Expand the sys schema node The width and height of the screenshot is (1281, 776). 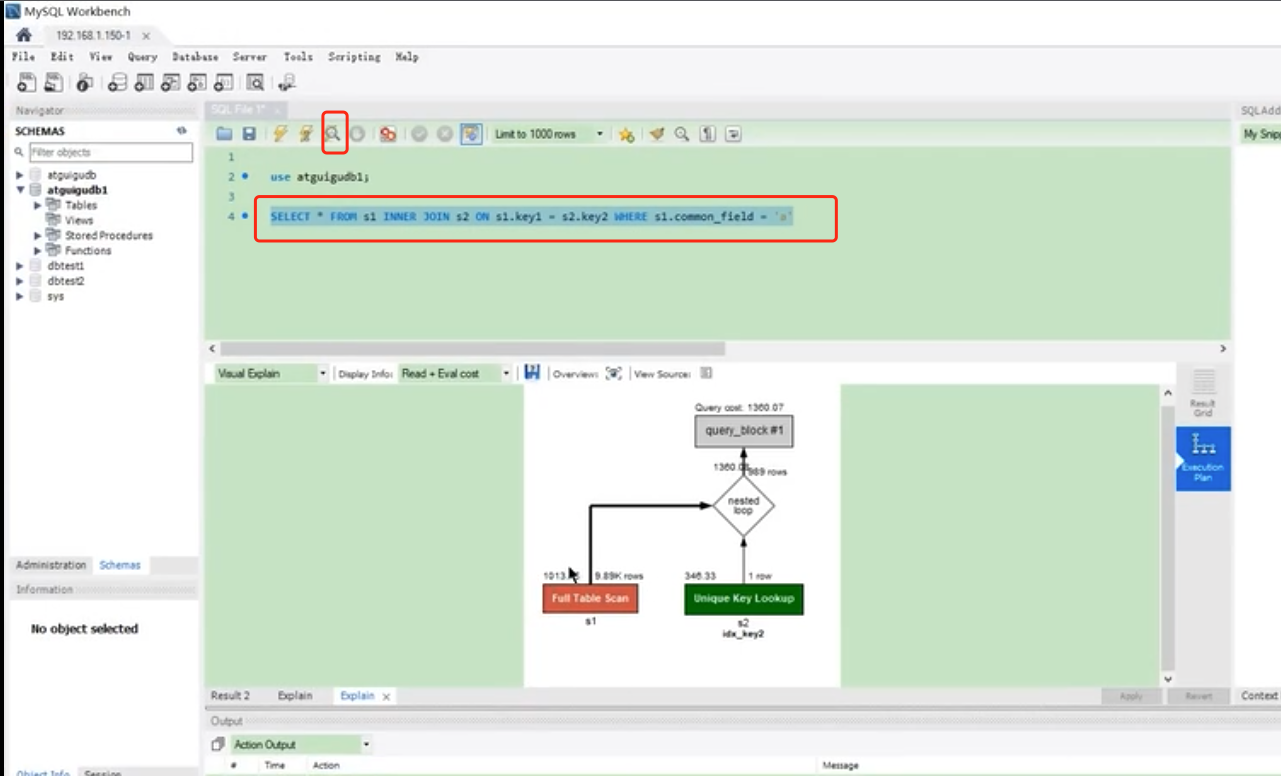coord(20,296)
